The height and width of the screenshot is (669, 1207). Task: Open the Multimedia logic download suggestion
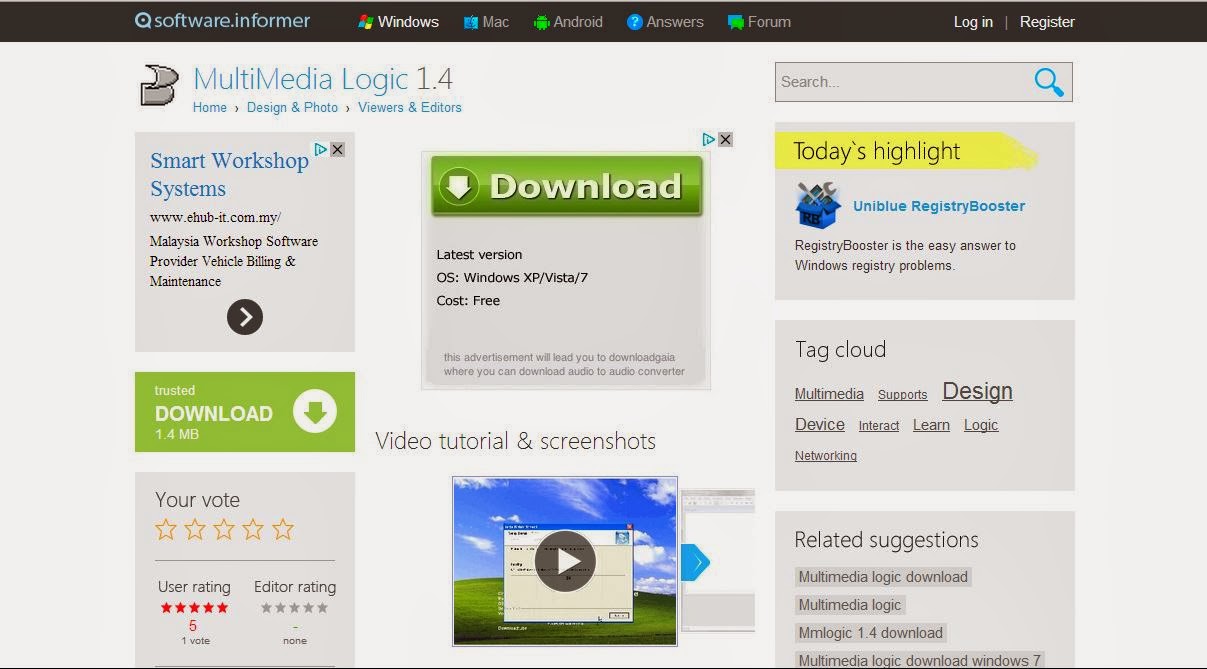(x=883, y=577)
